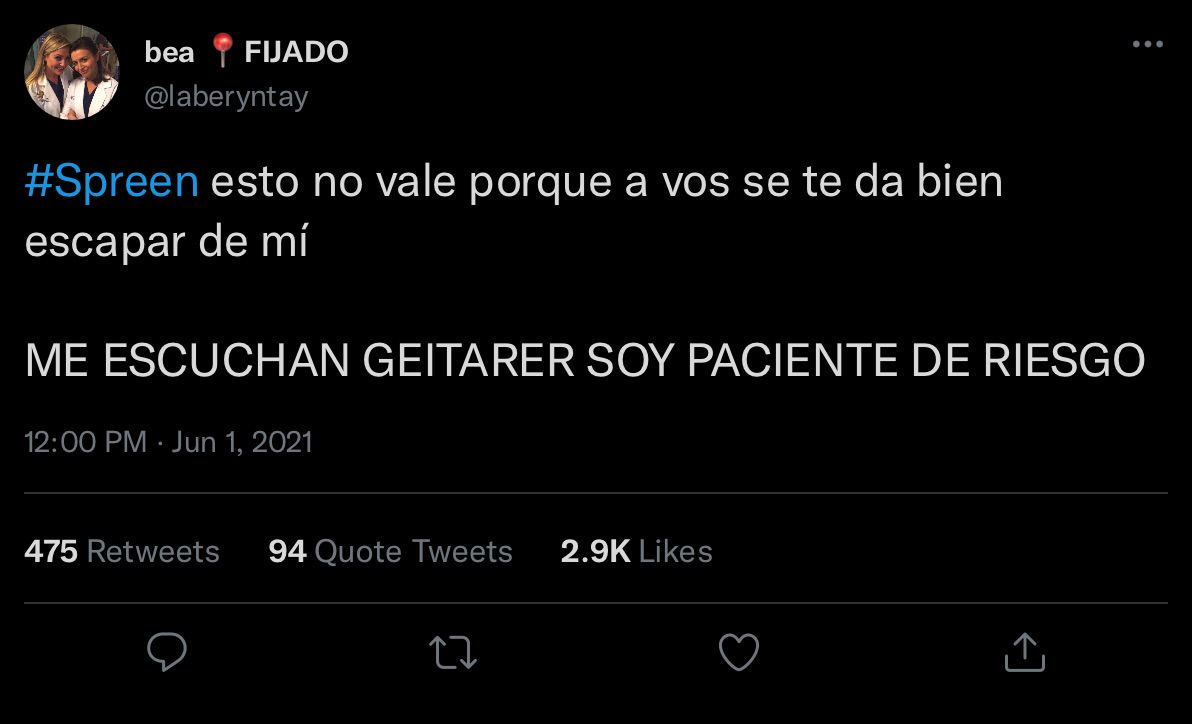View the 2.9K Likes list
1192x724 pixels.
click(x=636, y=551)
